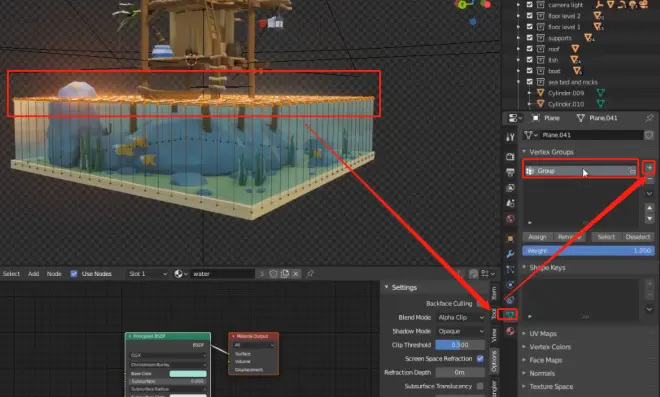Screen dimensions: 660x397
Task: Unlink the water material with X icon
Action: (296, 274)
